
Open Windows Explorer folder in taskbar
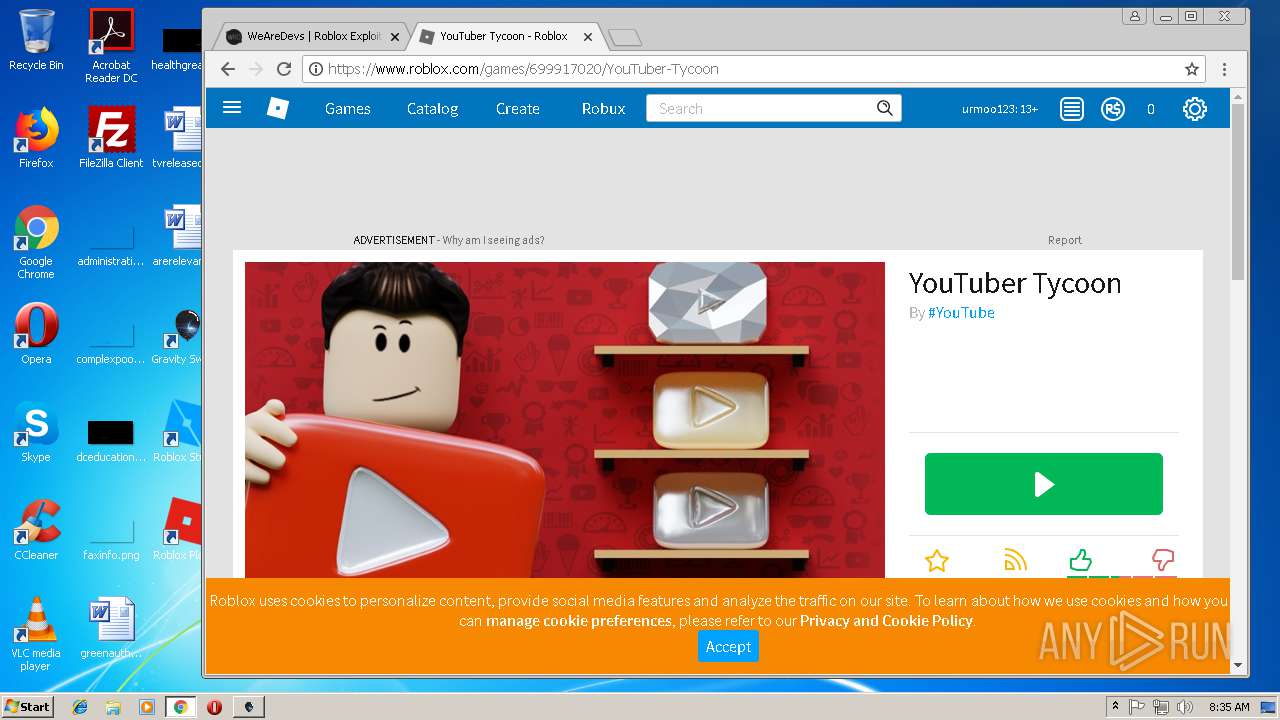pos(113,707)
